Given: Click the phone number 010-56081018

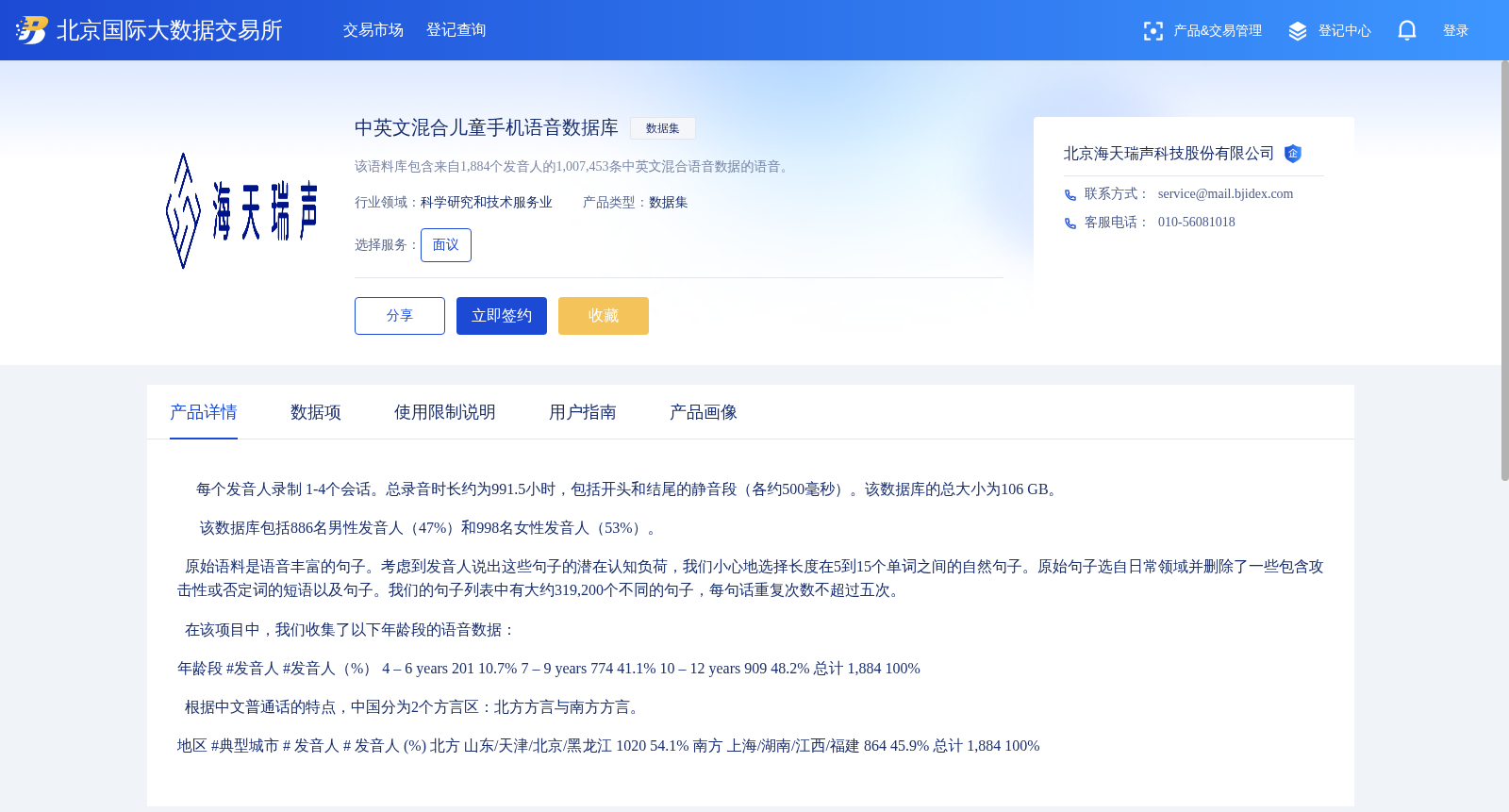Looking at the screenshot, I should click(x=1197, y=223).
